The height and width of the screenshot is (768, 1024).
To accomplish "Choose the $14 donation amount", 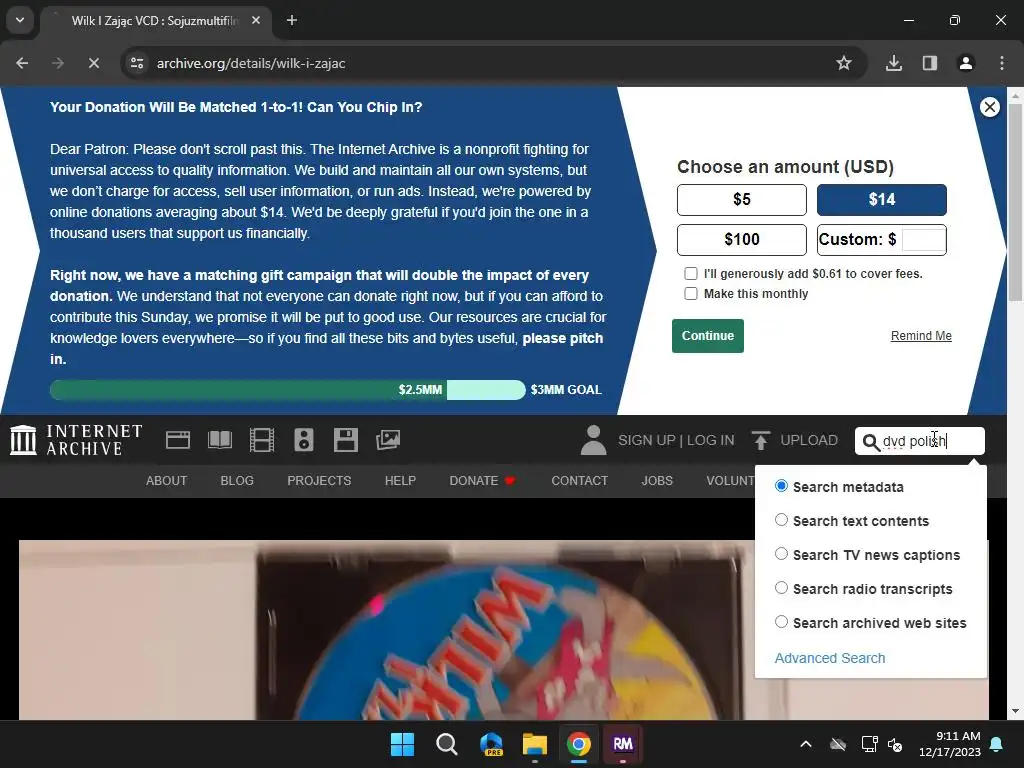I will (882, 200).
